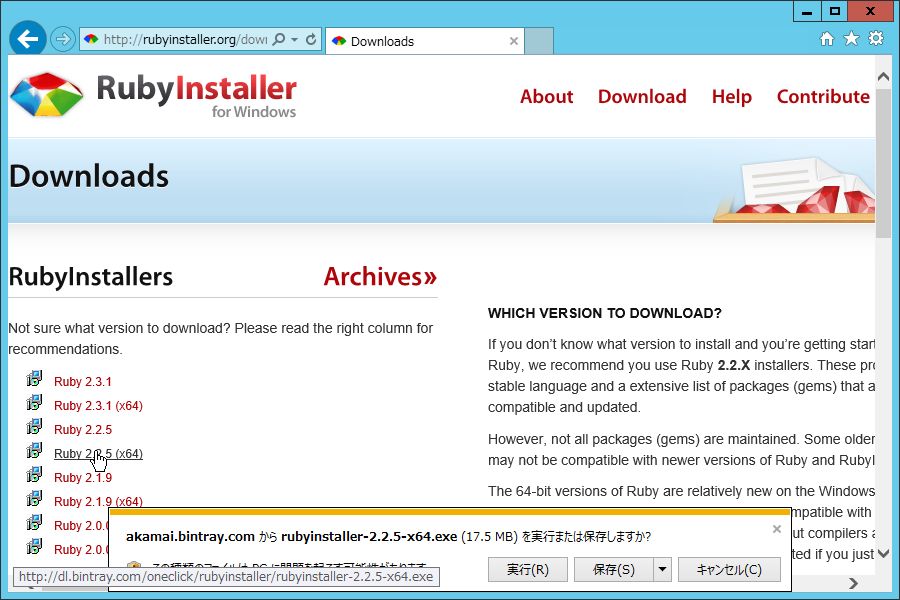Refresh the page with the reload icon
The height and width of the screenshot is (600, 900).
(311, 39)
